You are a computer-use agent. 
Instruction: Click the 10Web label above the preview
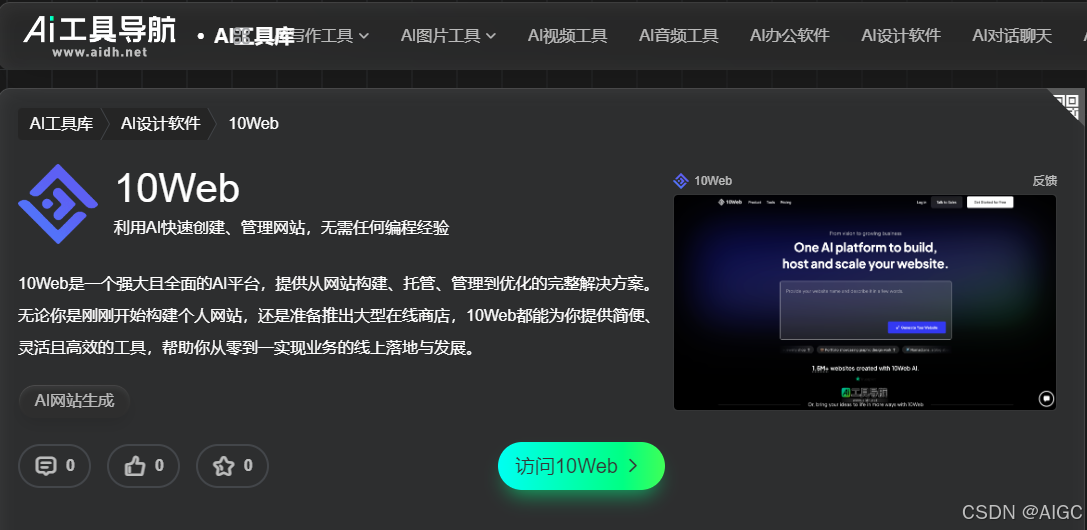click(713, 181)
